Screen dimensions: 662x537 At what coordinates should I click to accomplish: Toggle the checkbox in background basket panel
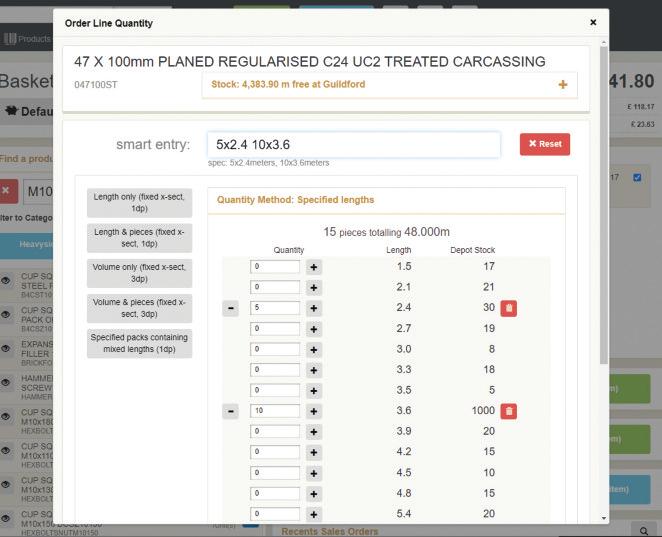click(x=637, y=177)
